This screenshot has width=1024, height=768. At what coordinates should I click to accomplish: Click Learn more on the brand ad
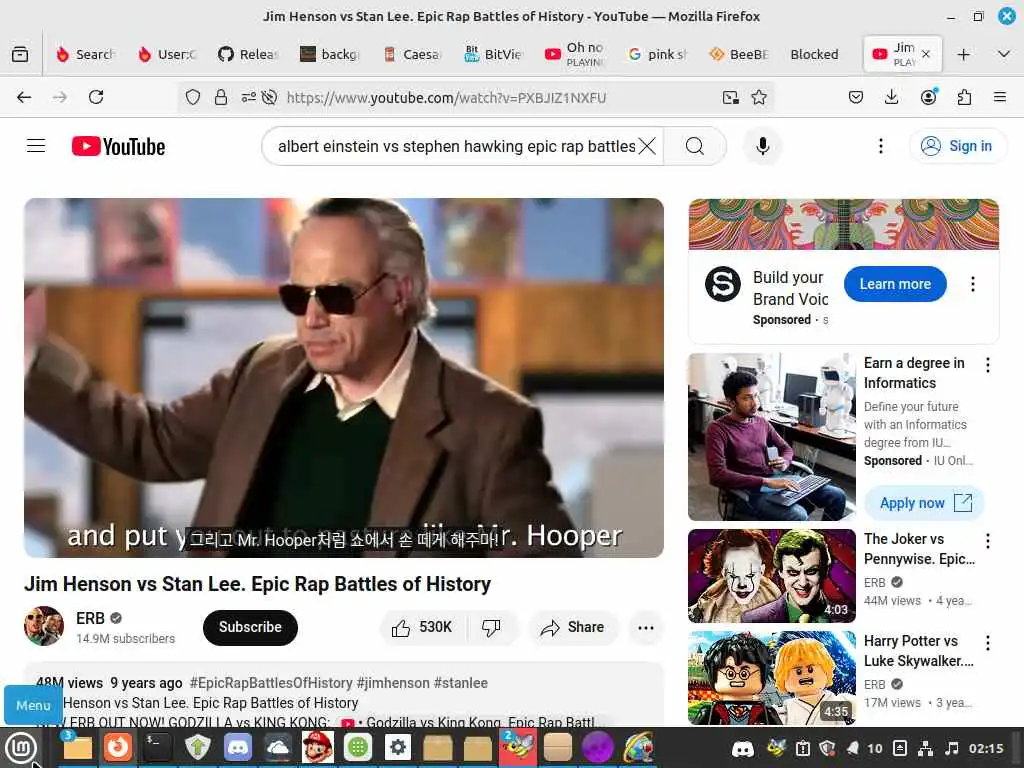pyautogui.click(x=895, y=284)
